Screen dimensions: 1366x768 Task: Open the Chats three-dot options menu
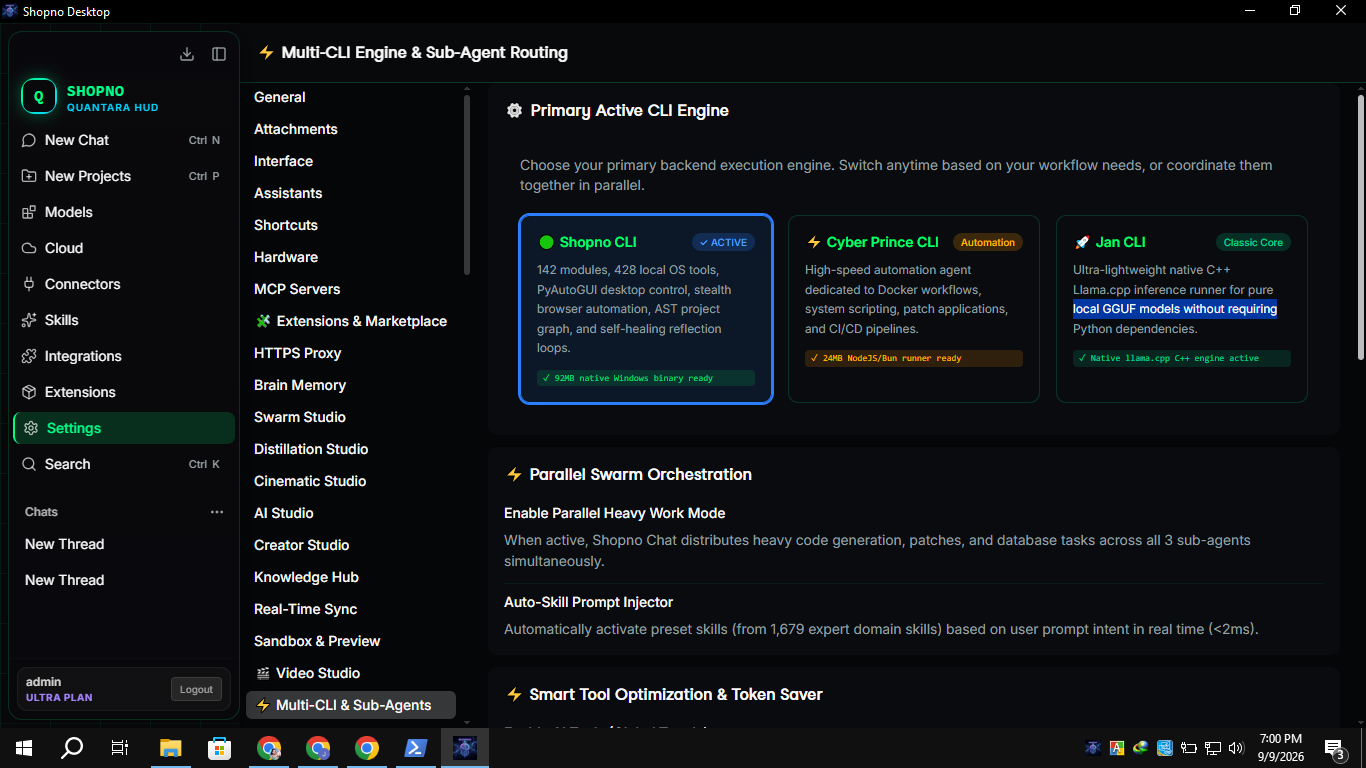point(217,512)
